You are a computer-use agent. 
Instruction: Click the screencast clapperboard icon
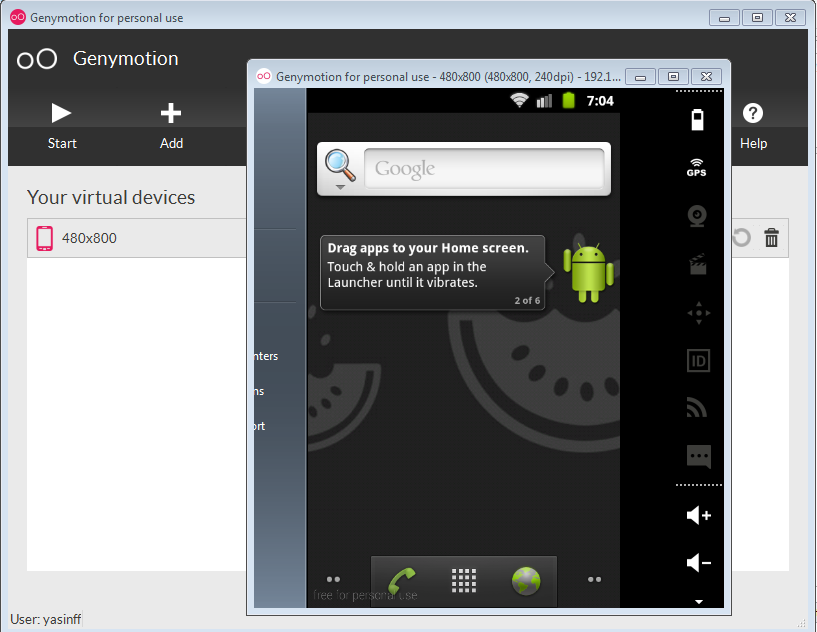click(698, 264)
